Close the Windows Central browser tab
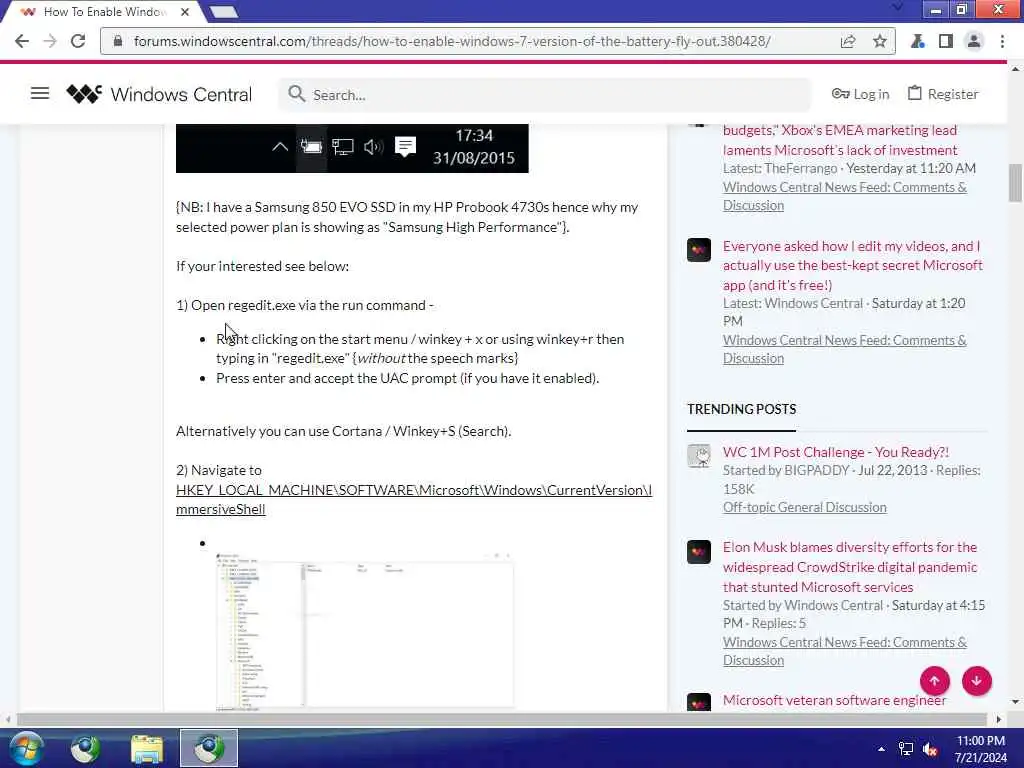1024x768 pixels. [x=185, y=12]
